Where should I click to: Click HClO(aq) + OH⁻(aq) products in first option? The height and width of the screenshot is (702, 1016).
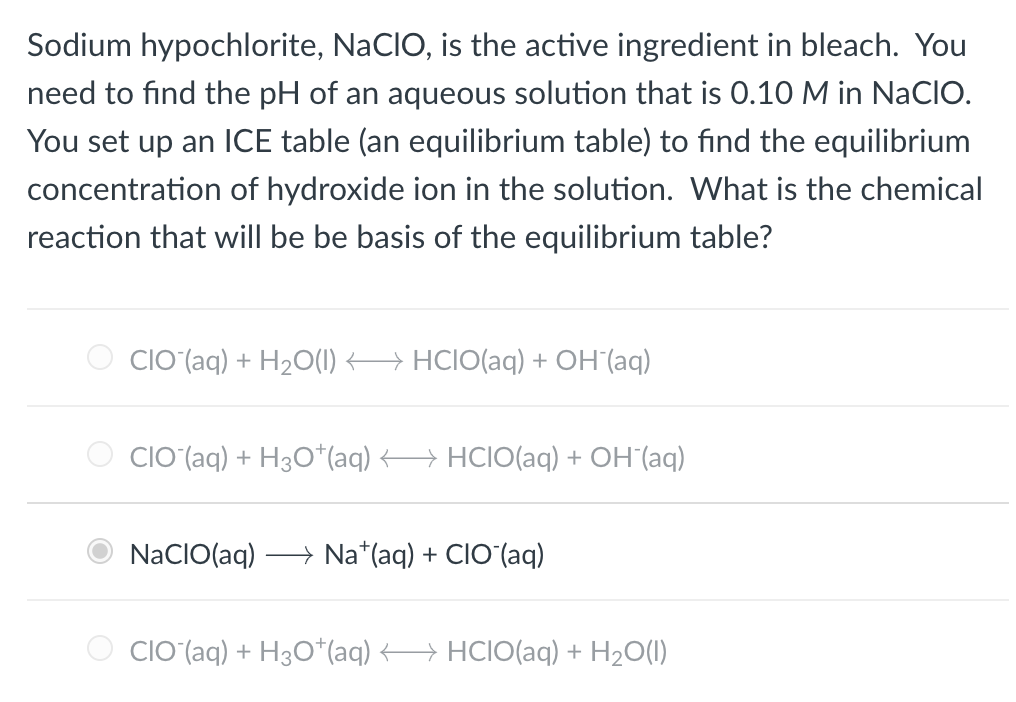point(531,361)
